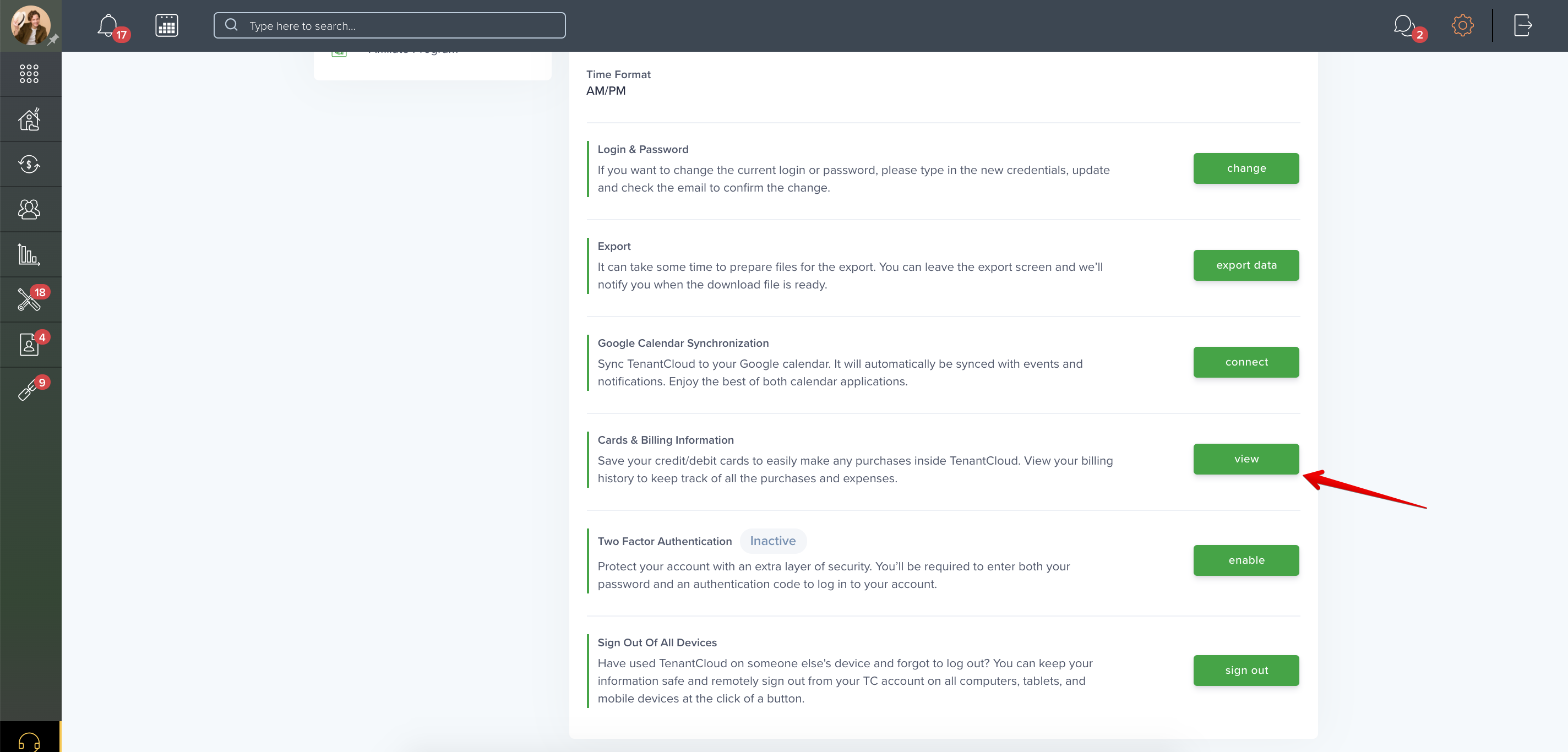1568x752 pixels.
Task: Click sign out of all devices button
Action: 1246,671
